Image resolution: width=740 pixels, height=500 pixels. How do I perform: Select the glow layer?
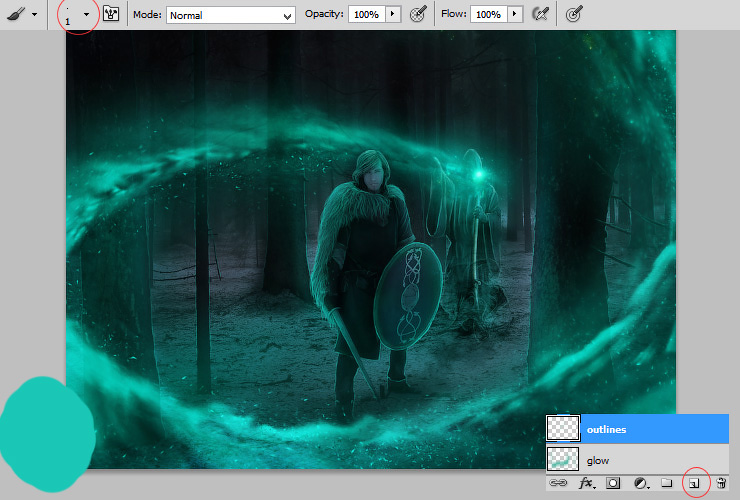pos(638,460)
